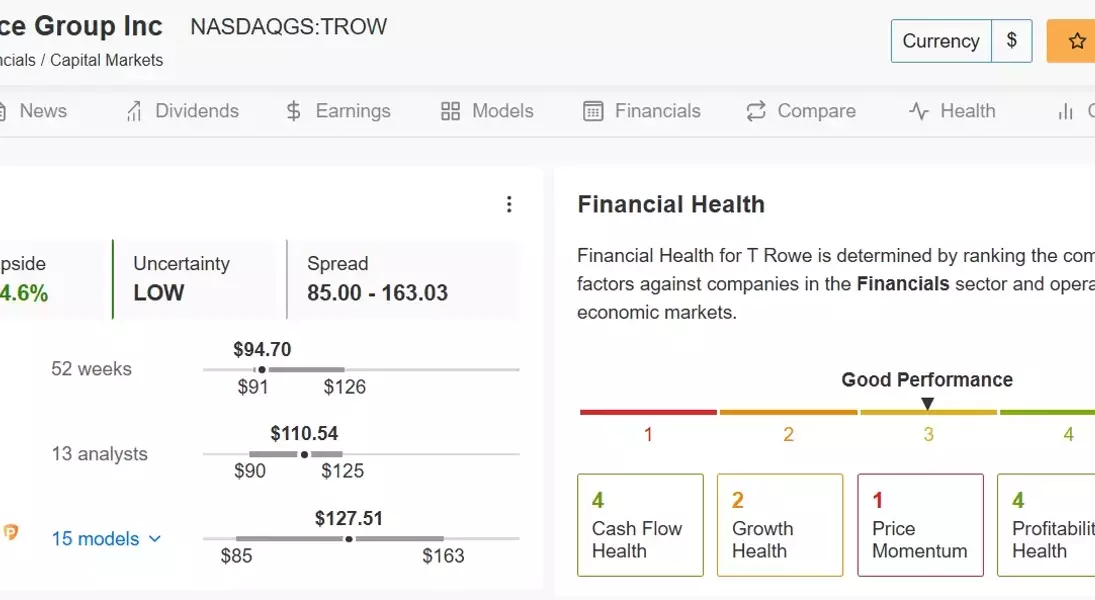
Task: Click the Capital Markets industry link
Action: coord(107,60)
